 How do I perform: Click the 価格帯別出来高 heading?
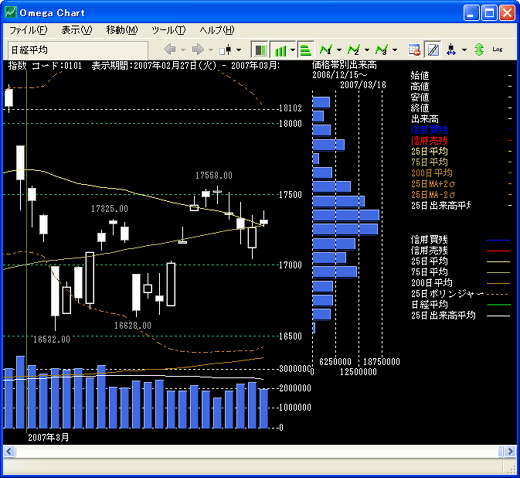pyautogui.click(x=344, y=65)
